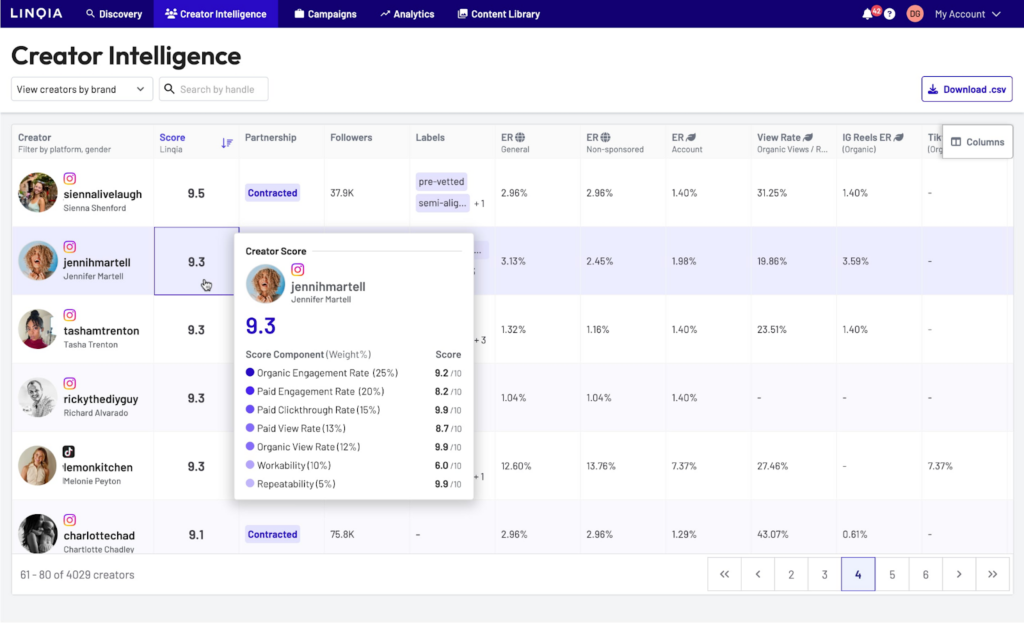Click tashamtrenton's profile thumbnail
1024x623 pixels.
coord(37,329)
